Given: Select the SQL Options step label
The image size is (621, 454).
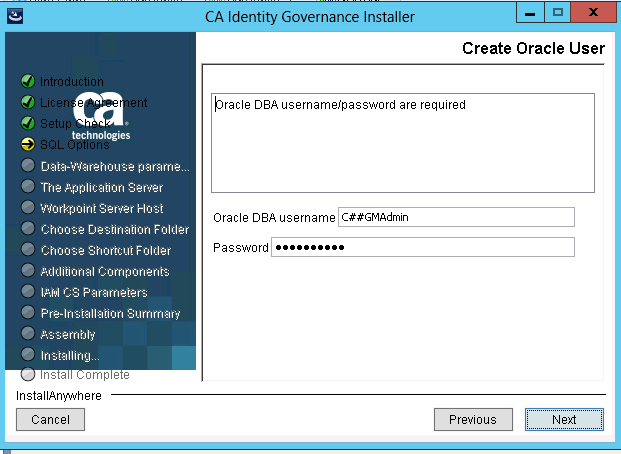Looking at the screenshot, I should (x=75, y=145).
